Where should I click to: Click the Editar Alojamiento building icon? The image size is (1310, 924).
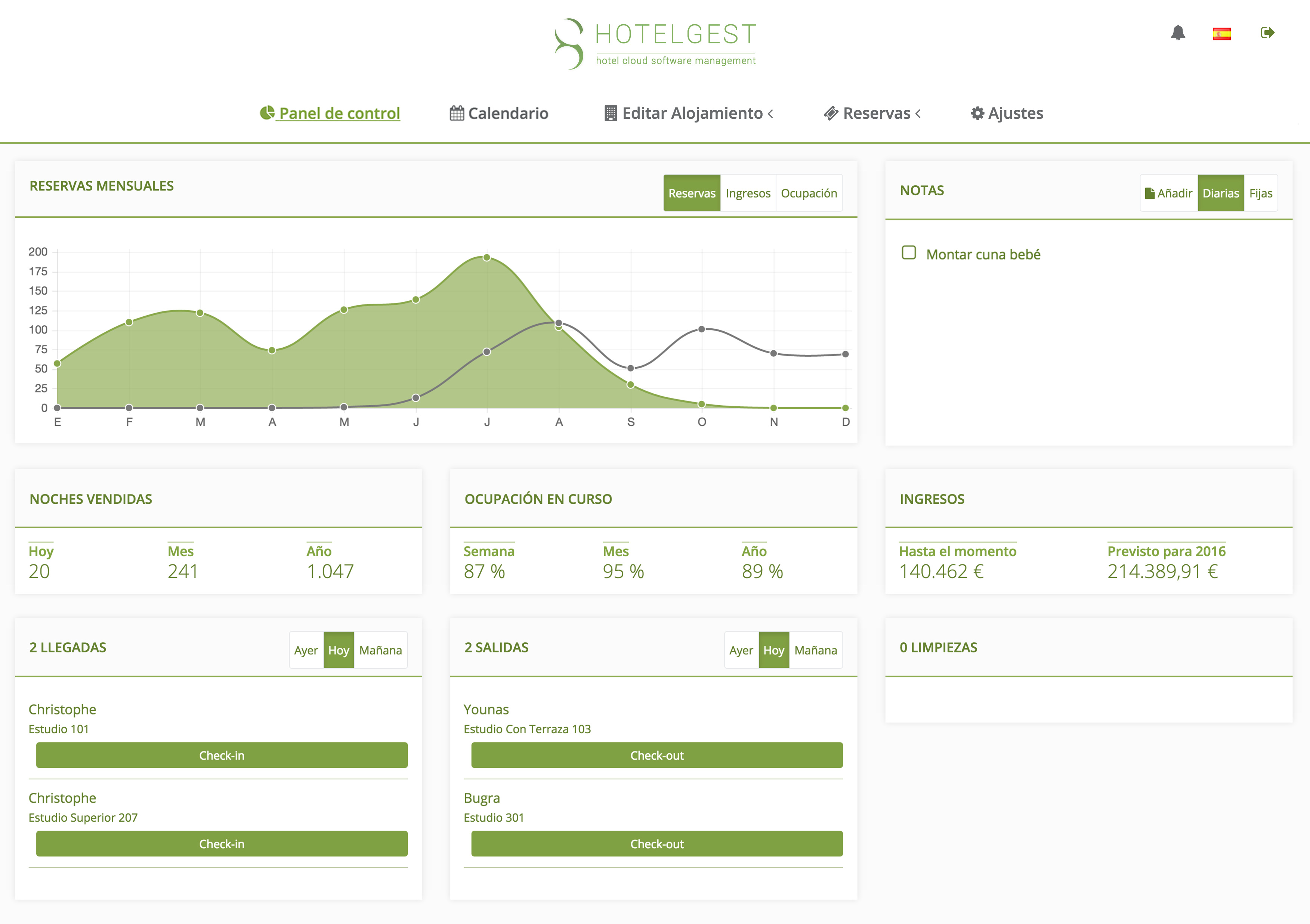tap(611, 113)
